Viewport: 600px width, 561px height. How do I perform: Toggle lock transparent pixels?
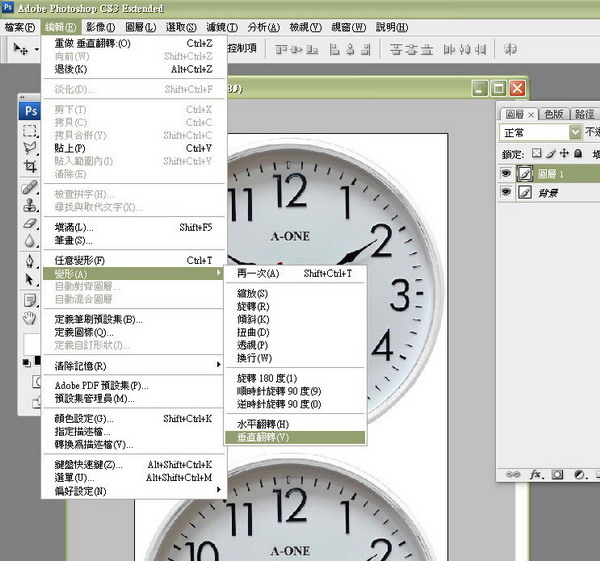pos(536,153)
